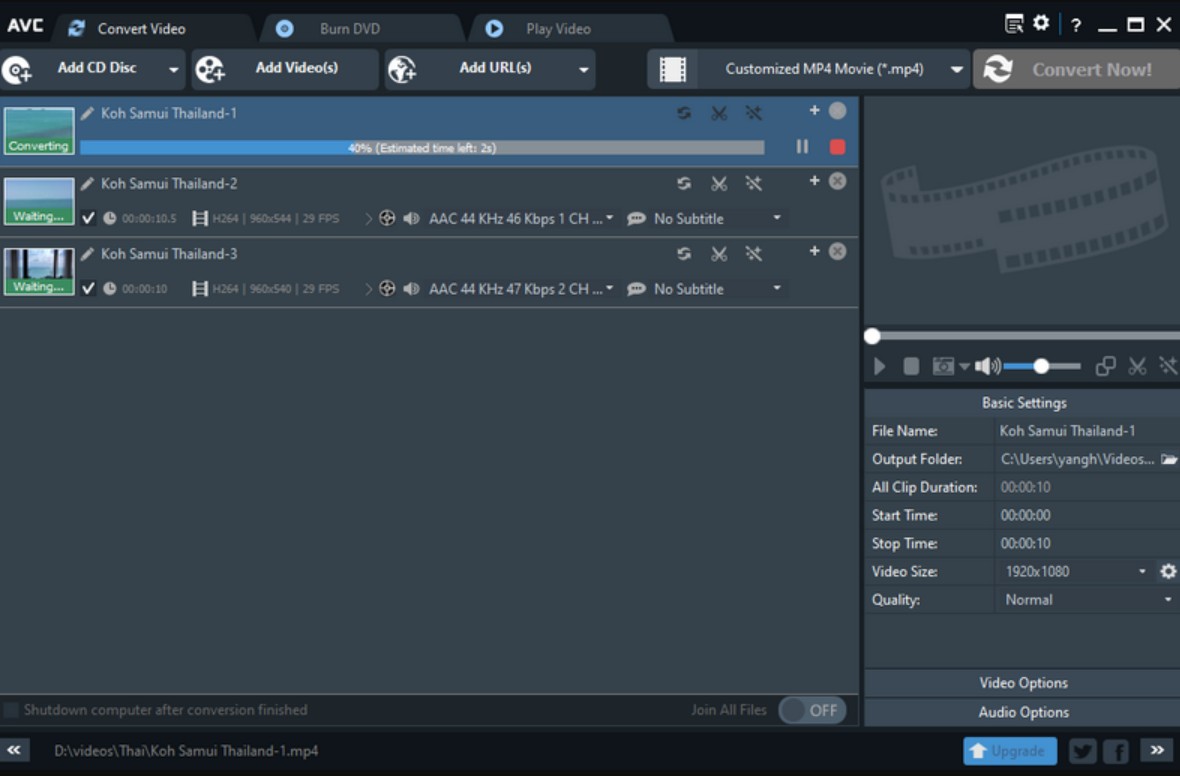Toggle the Join All Files OFF switch

click(813, 710)
